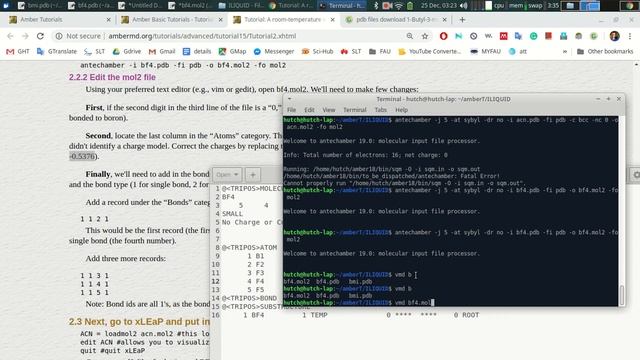This screenshot has width=640, height=360.
Task: Click the red Opera extension icon
Action: point(443,36)
